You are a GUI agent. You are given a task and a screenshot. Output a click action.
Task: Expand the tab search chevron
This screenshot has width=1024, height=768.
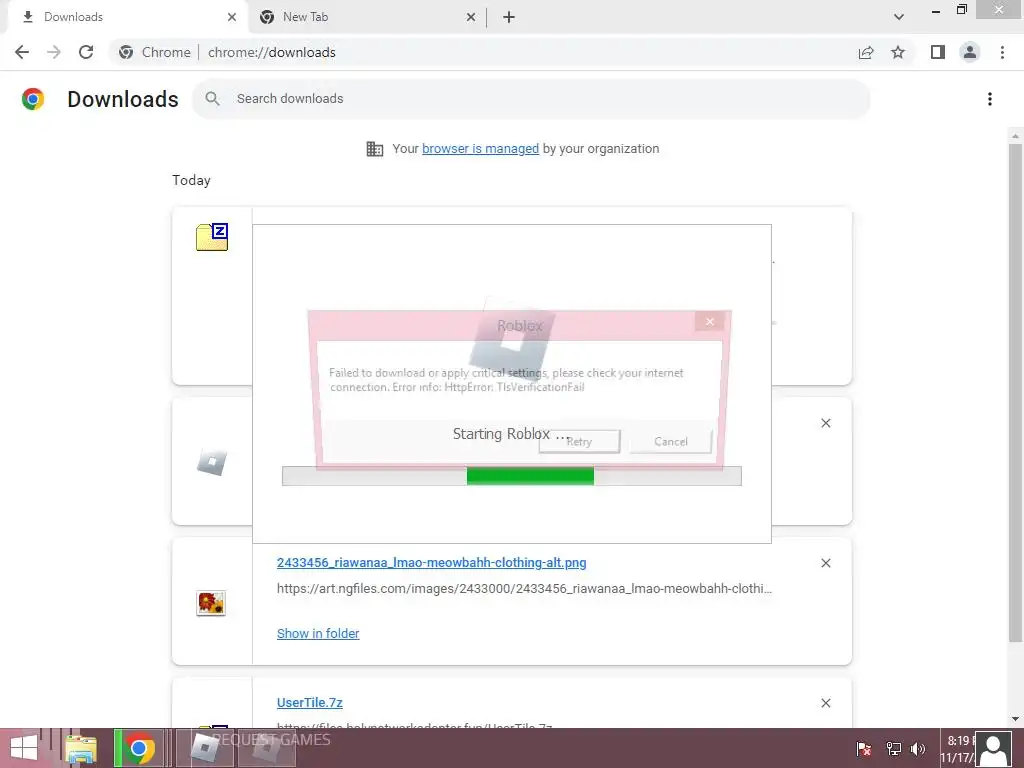point(899,17)
